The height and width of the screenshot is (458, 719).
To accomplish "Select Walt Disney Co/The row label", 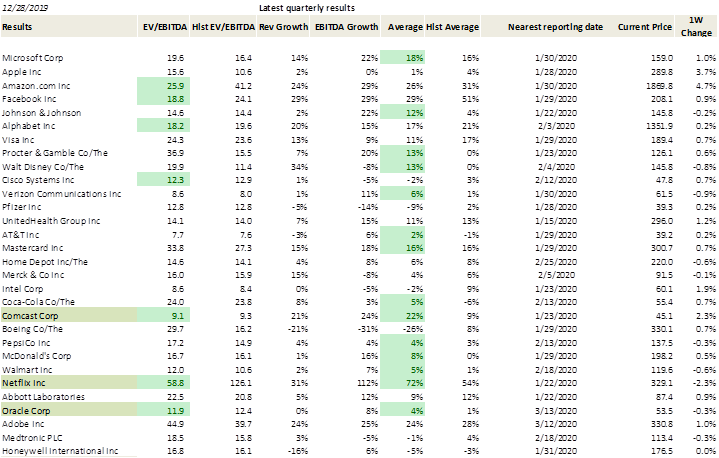I will [x=43, y=167].
